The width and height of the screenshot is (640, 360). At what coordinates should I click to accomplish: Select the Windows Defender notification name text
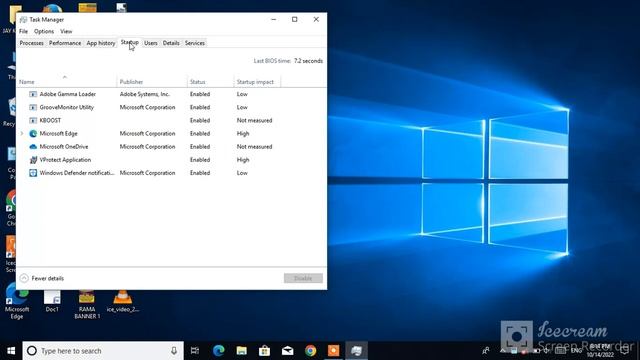pos(77,173)
